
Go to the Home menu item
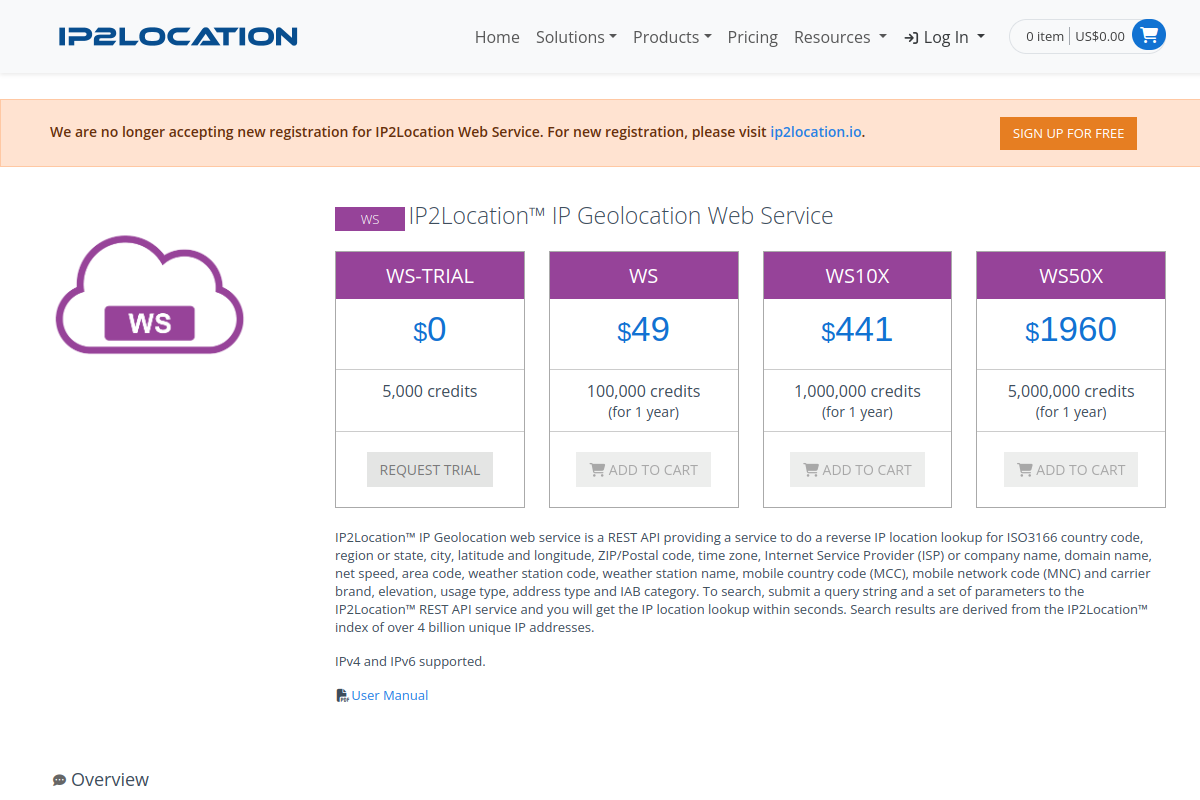[x=497, y=37]
